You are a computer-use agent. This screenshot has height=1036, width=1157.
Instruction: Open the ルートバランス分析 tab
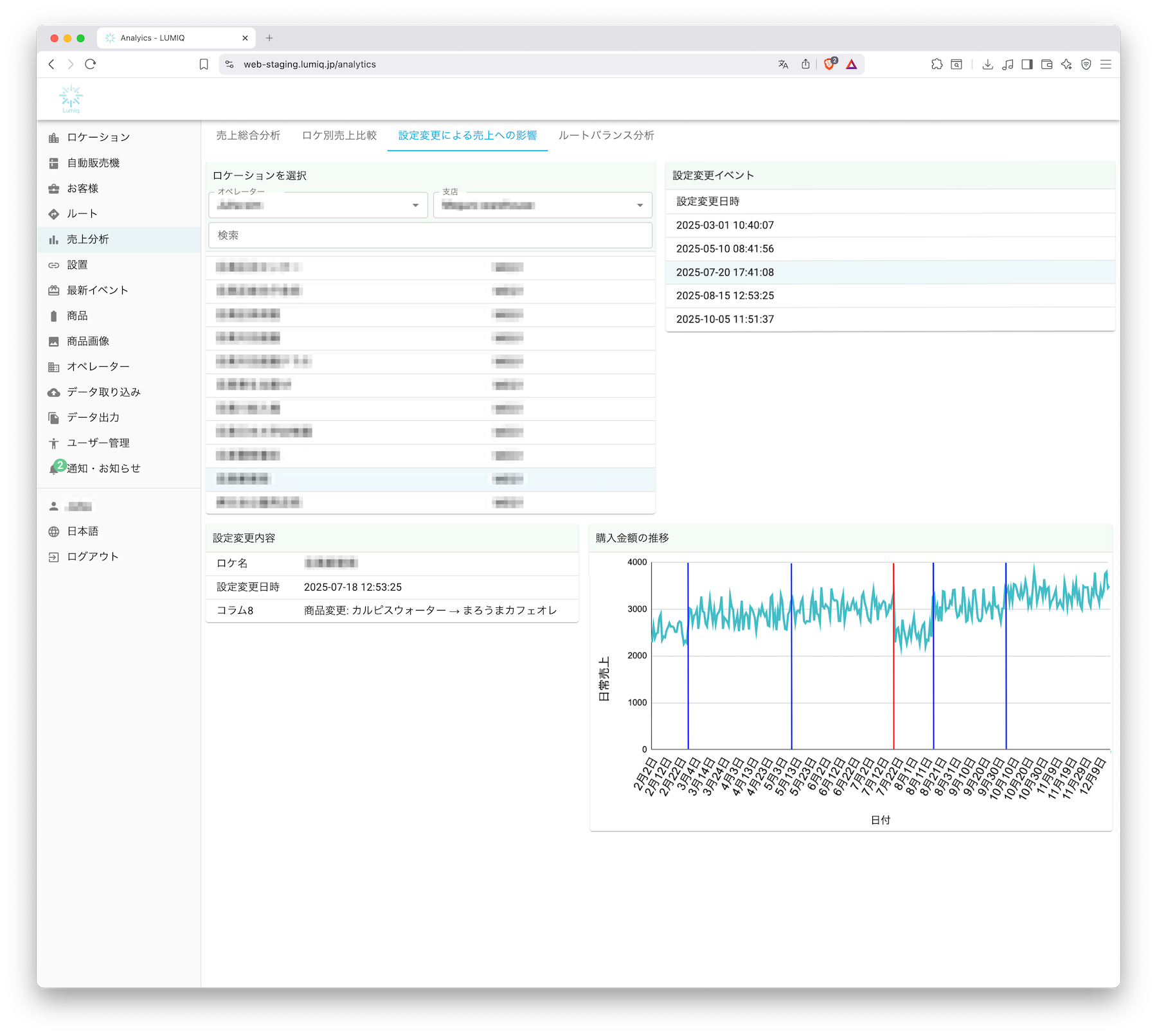tap(606, 136)
